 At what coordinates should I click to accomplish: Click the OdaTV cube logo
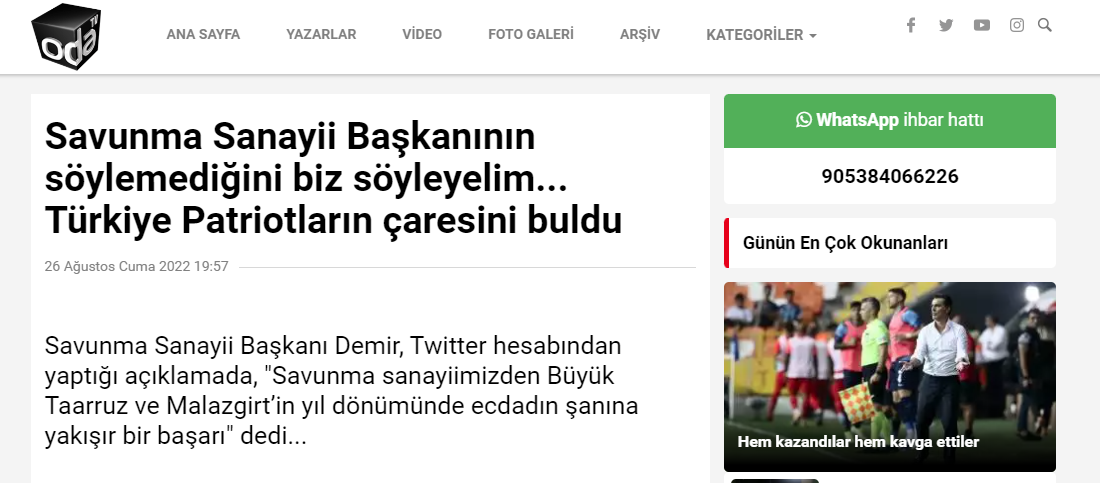[66, 36]
